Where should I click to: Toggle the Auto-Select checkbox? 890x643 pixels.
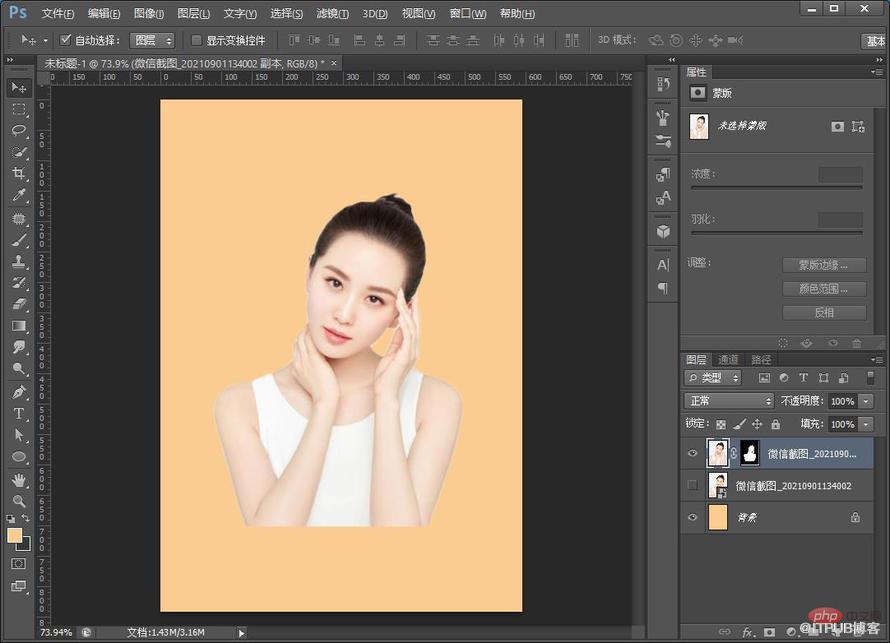pyautogui.click(x=65, y=40)
